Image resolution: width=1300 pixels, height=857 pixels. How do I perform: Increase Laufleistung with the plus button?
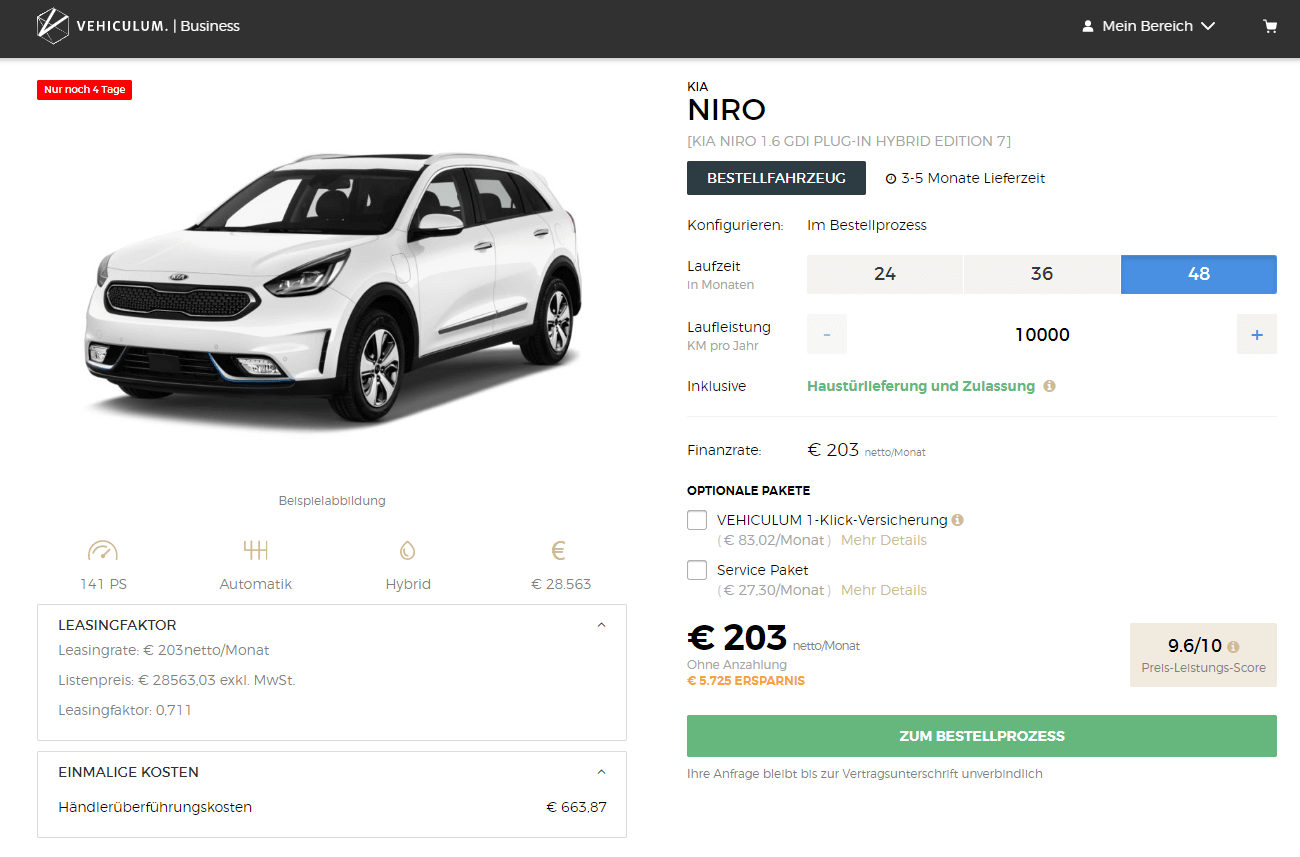click(x=1257, y=334)
